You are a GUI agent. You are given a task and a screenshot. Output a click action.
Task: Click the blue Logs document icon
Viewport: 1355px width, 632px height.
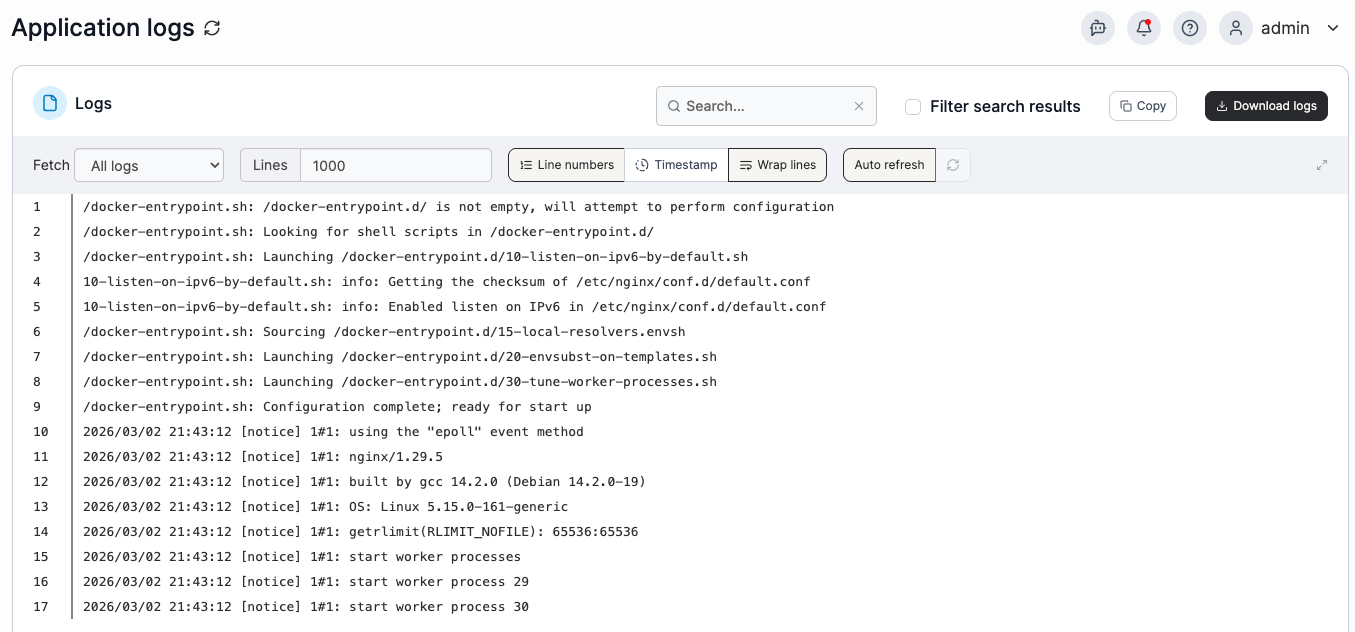coord(50,103)
